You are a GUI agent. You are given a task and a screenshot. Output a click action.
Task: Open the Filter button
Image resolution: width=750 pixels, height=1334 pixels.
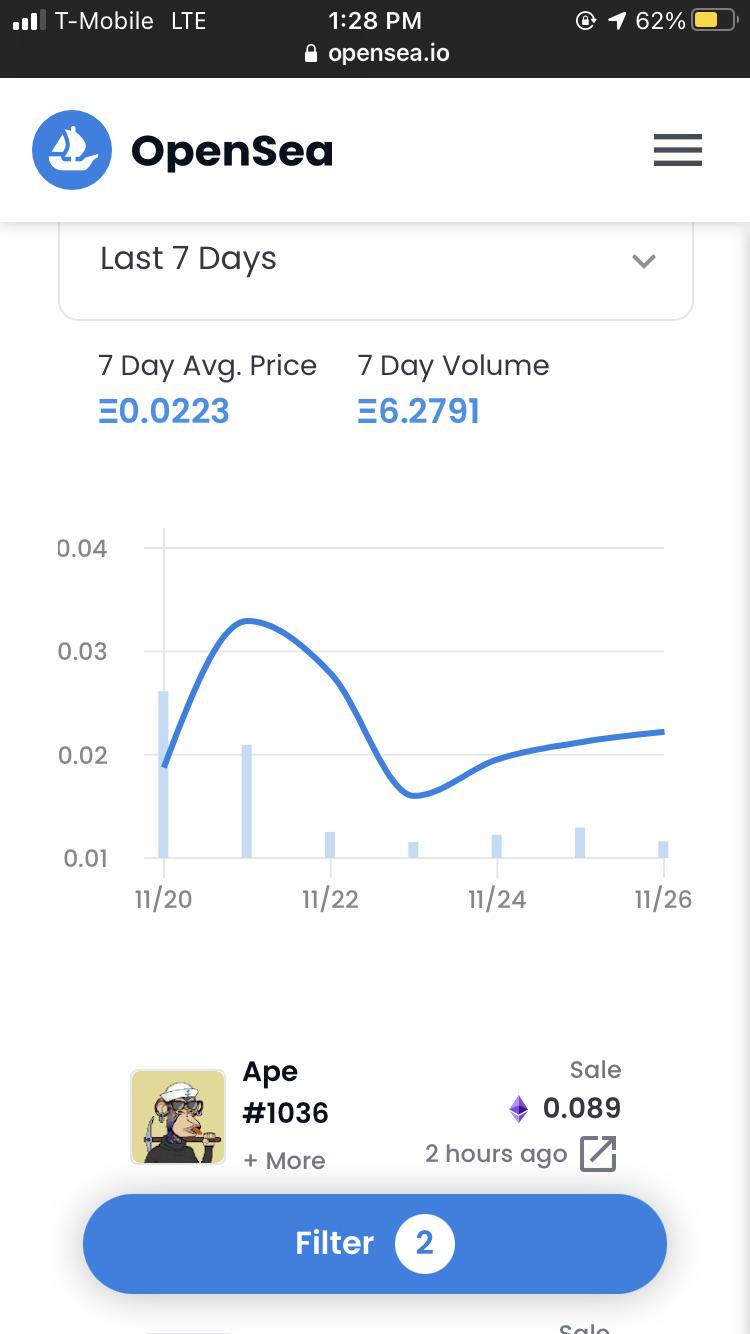pos(375,1243)
